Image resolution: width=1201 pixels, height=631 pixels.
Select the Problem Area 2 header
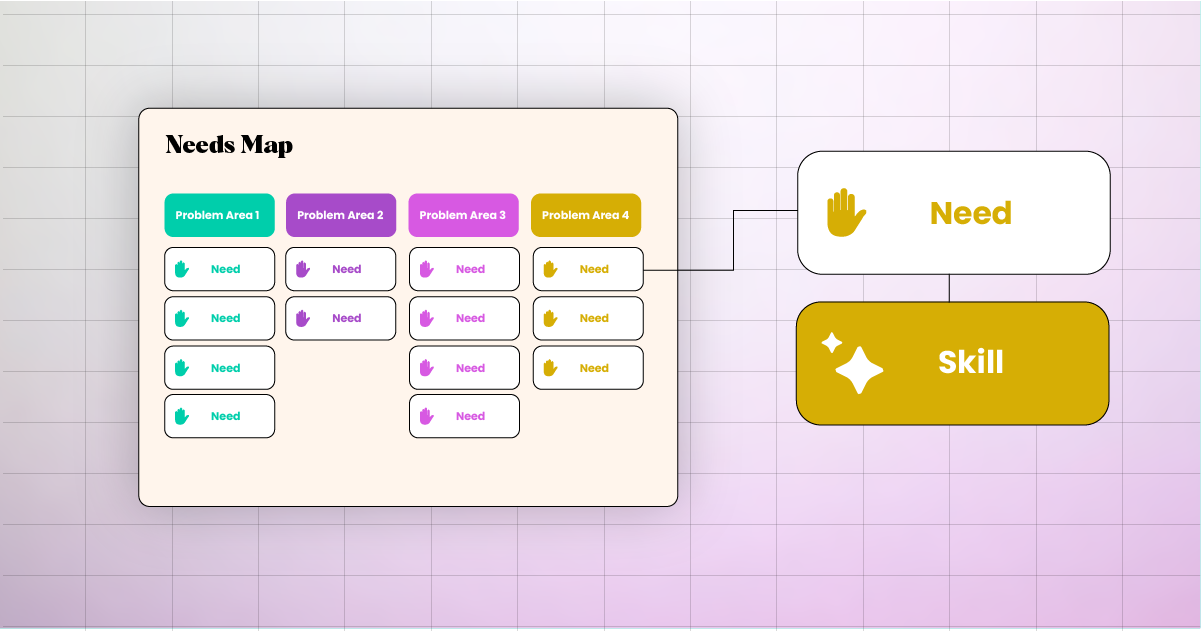341,215
